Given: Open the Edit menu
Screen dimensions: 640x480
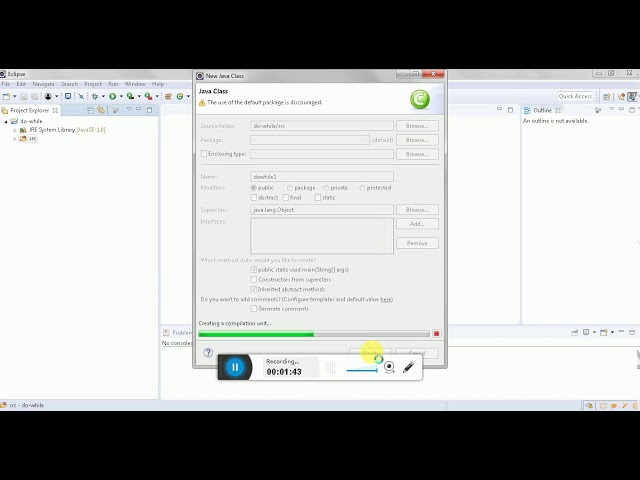Looking at the screenshot, I should pyautogui.click(x=21, y=84).
